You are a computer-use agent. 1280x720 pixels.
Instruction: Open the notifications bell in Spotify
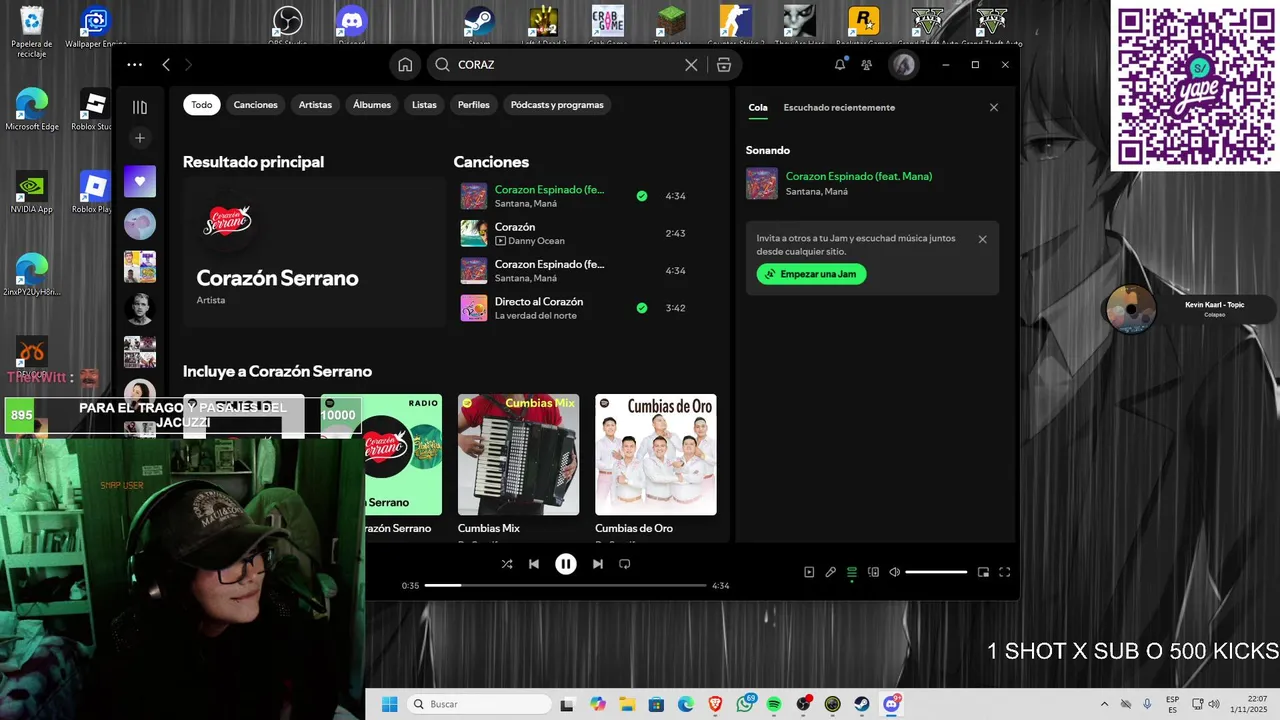tap(840, 65)
